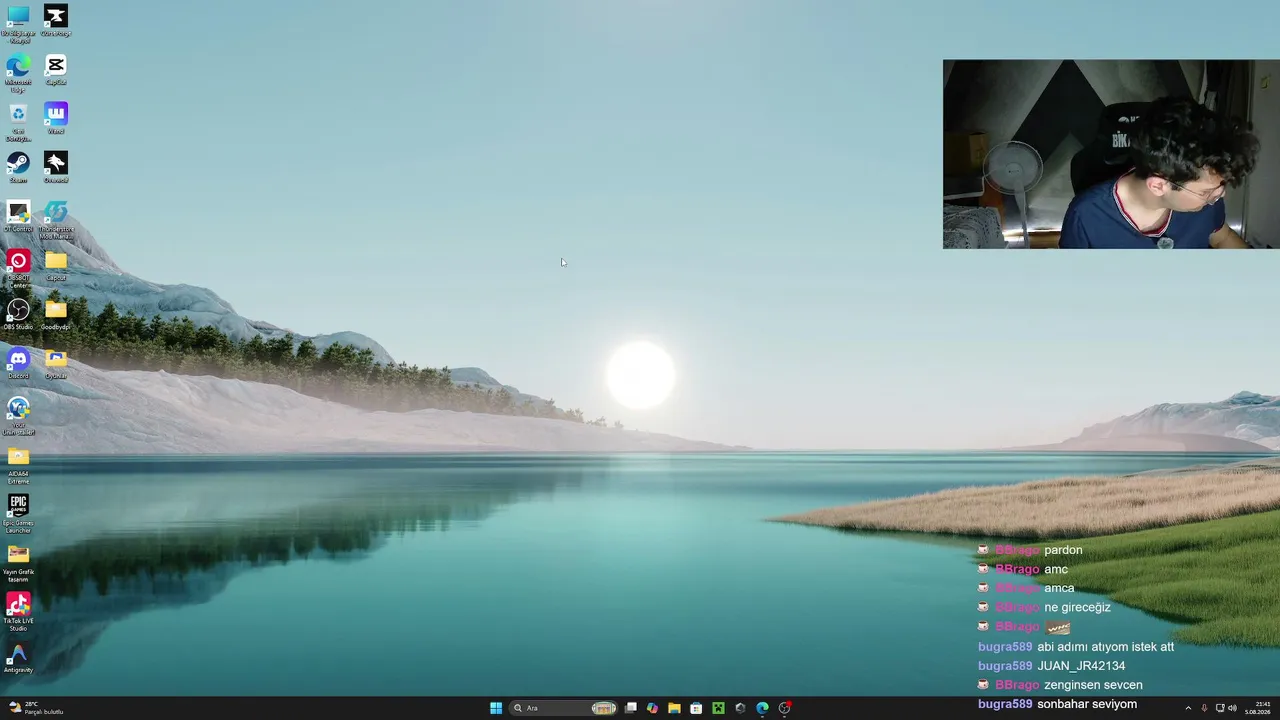Image resolution: width=1280 pixels, height=720 pixels.
Task: Select the DT Control desktop icon
Action: coord(18,216)
